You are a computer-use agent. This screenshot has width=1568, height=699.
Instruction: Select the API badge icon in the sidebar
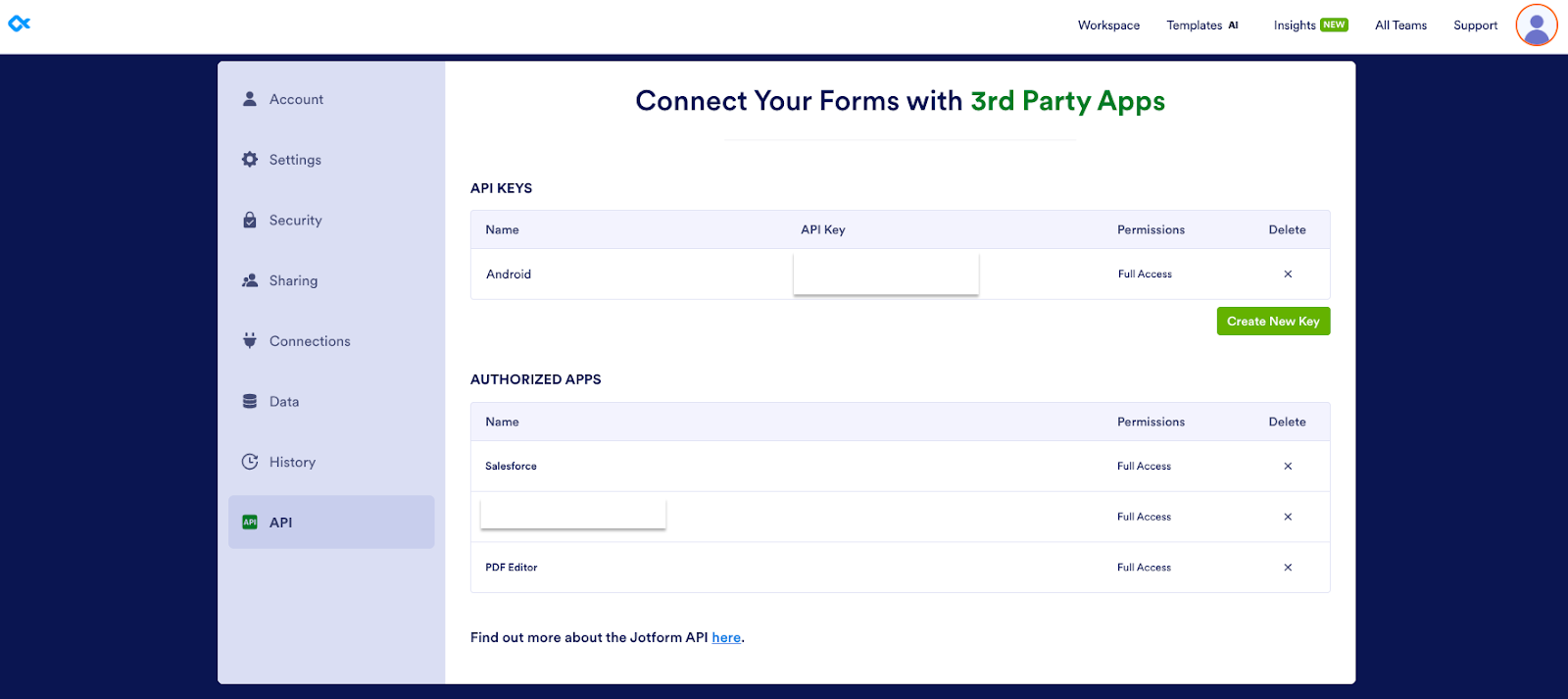click(250, 522)
